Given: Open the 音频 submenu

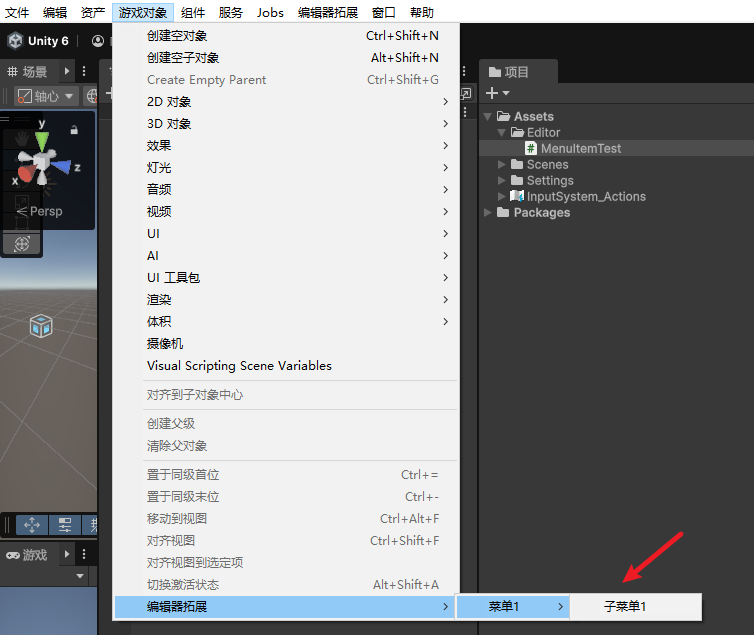Looking at the screenshot, I should tap(287, 189).
